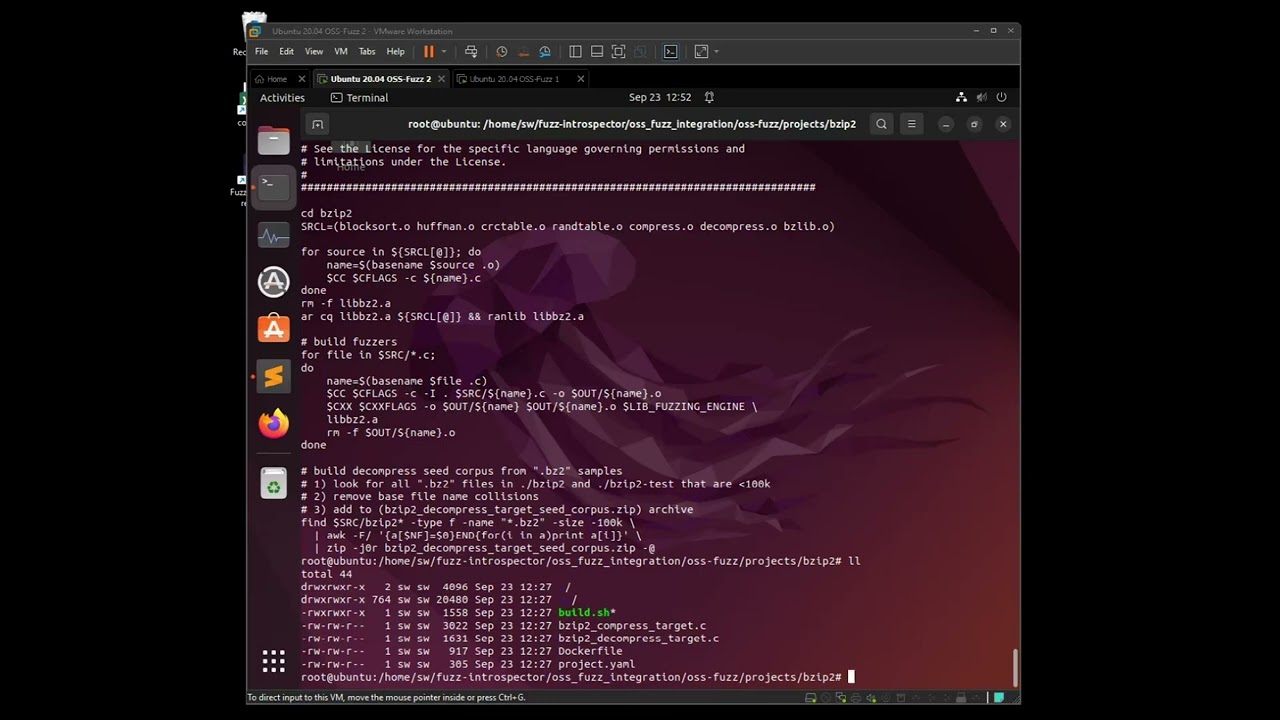The height and width of the screenshot is (720, 1280).
Task: Send Ctrl+Alt+Del to the VM
Action: [x=471, y=51]
